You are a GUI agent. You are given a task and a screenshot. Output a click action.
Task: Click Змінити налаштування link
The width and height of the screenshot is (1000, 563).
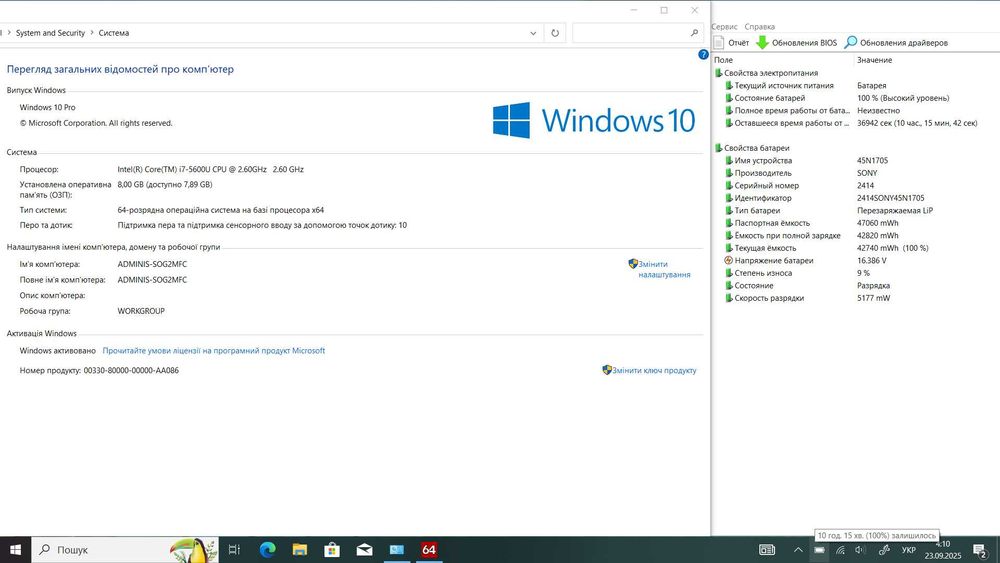coord(665,269)
